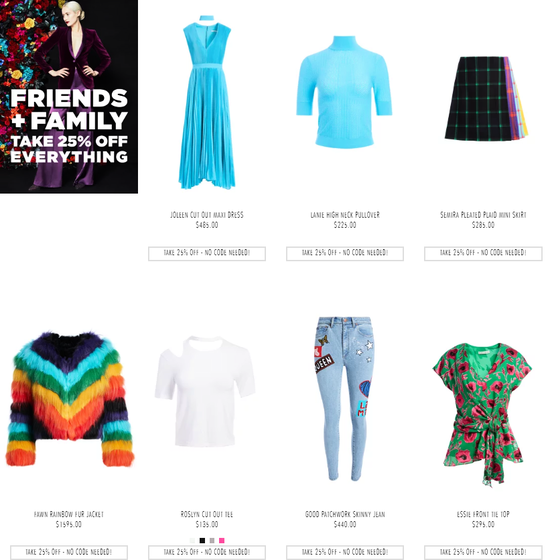
Task: Click the 25% off button under Joleen dress
Action: click(x=207, y=253)
